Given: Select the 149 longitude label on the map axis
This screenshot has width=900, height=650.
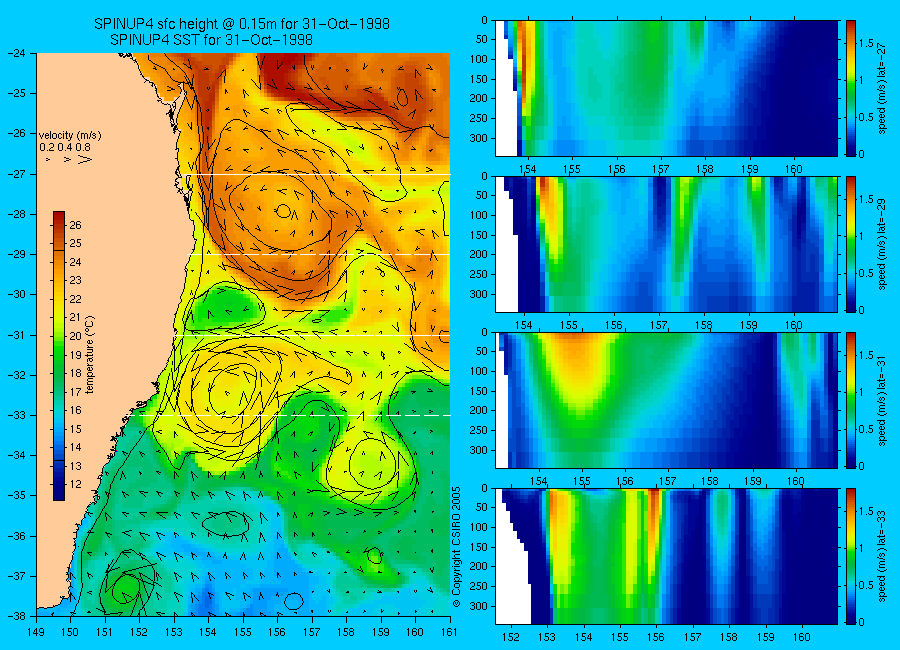Looking at the screenshot, I should click(36, 632).
